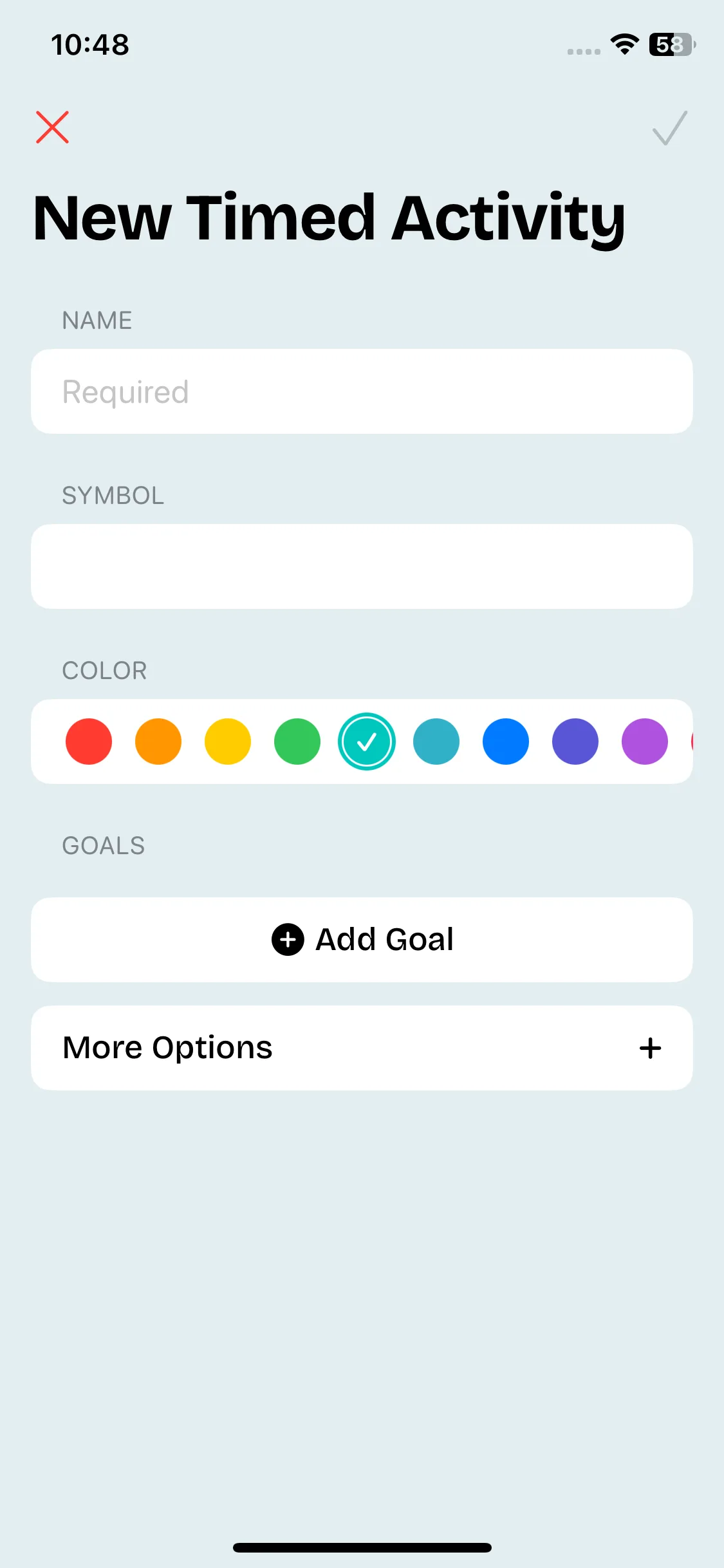
Task: Choose the teal color swatch
Action: coord(436,742)
